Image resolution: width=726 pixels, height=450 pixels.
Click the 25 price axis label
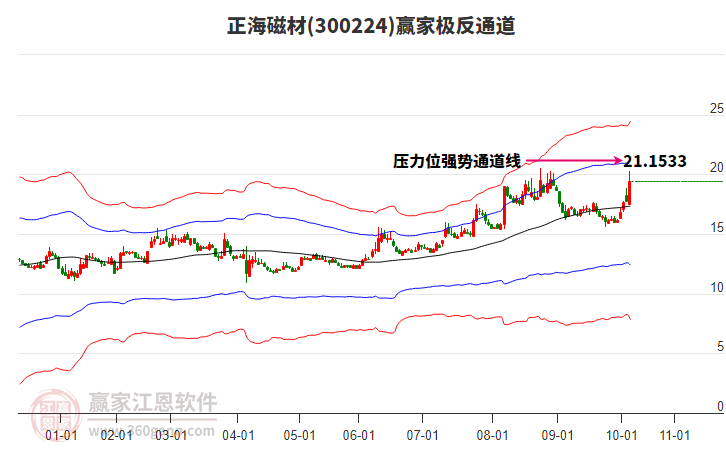[716, 108]
